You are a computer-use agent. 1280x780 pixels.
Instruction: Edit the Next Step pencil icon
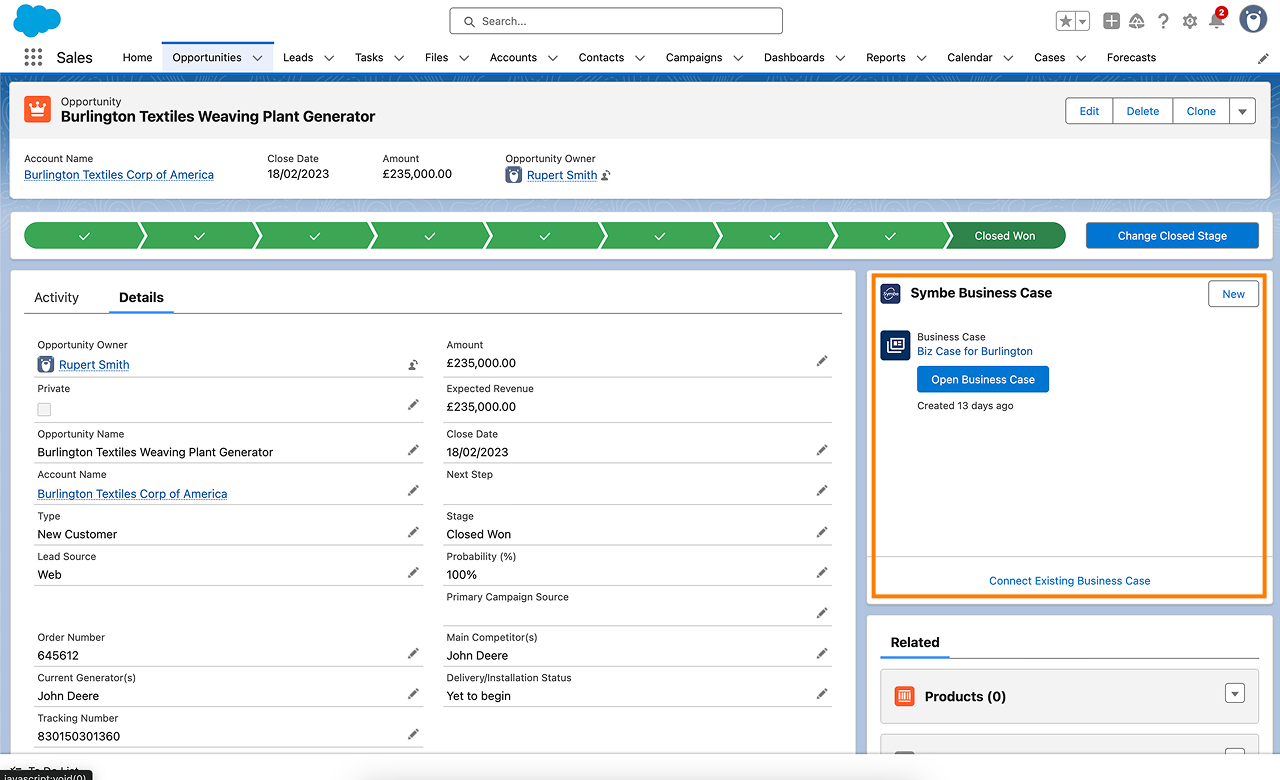click(x=822, y=490)
